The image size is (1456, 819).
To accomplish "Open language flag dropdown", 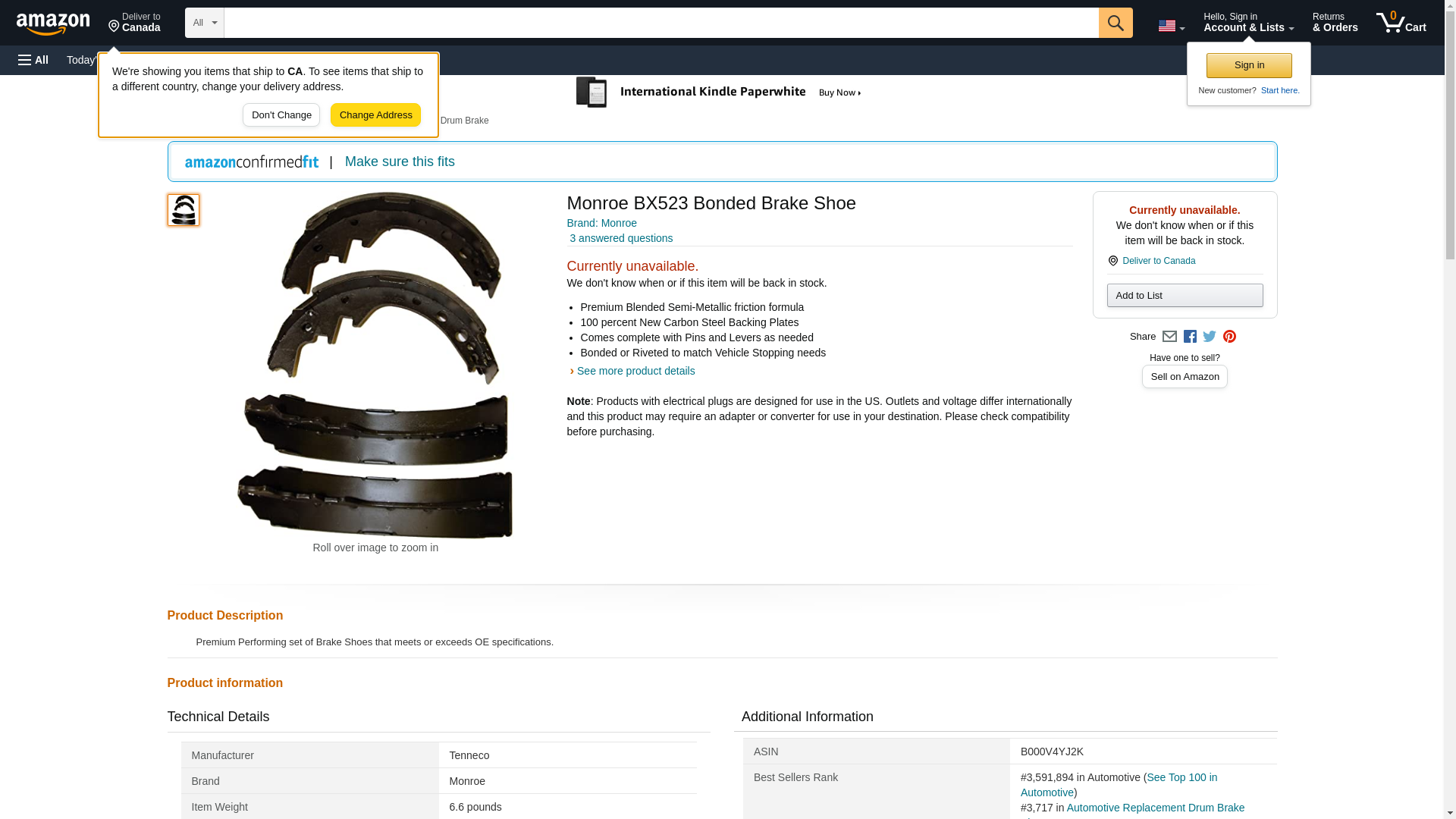I will click(1171, 26).
